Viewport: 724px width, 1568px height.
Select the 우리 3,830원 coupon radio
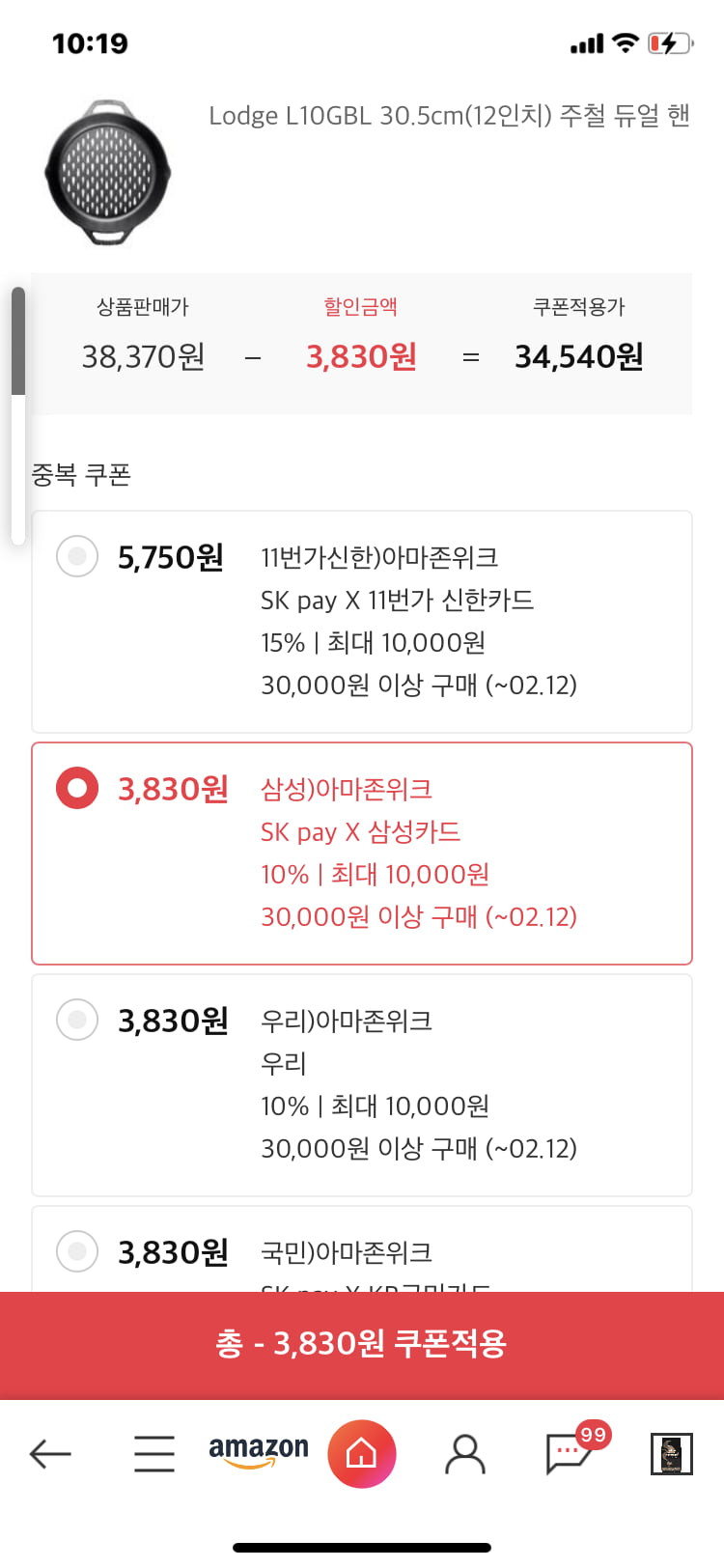77,1020
